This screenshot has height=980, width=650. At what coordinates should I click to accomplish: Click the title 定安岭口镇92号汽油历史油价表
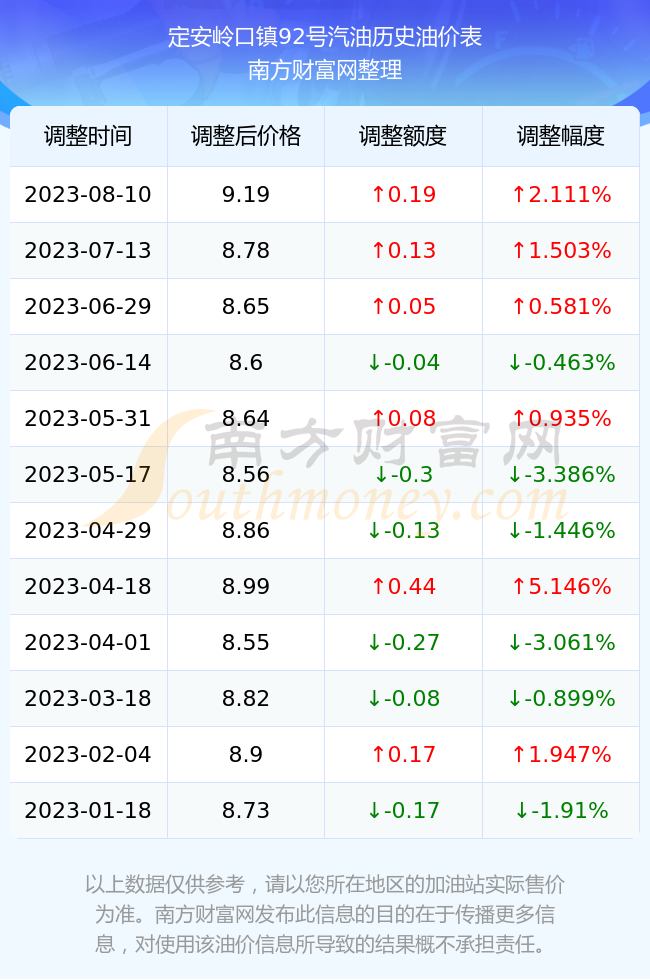click(x=324, y=37)
